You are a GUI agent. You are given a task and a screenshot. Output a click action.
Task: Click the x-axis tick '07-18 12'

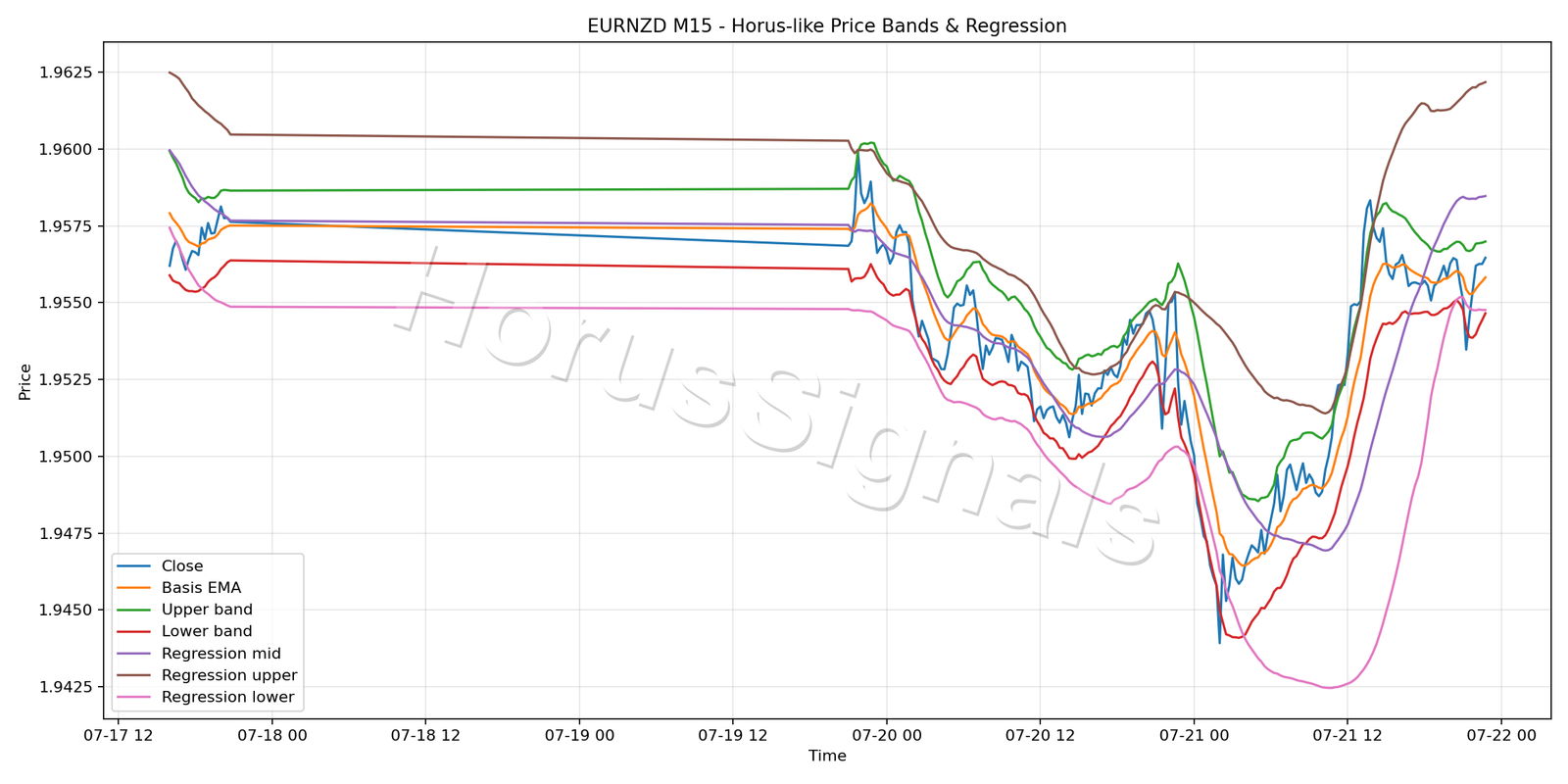425,735
